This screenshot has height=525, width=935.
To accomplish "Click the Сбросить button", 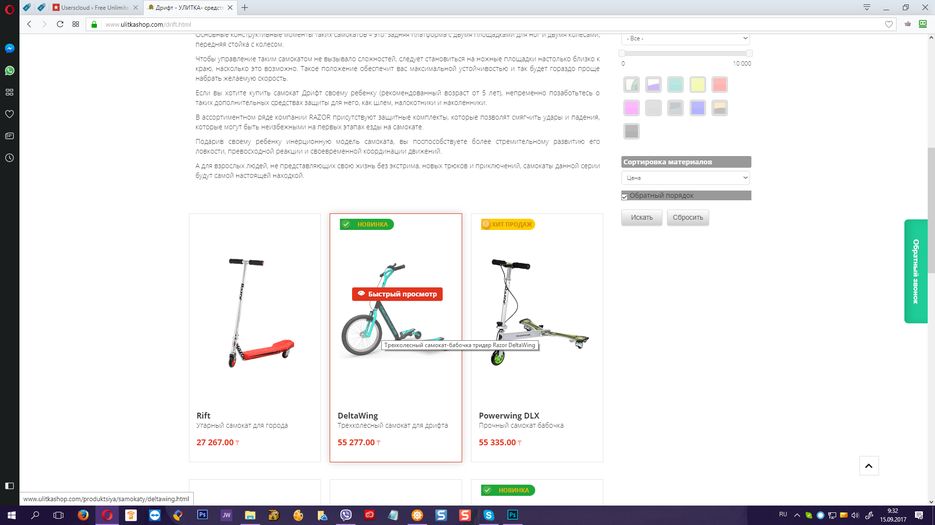I will point(688,218).
